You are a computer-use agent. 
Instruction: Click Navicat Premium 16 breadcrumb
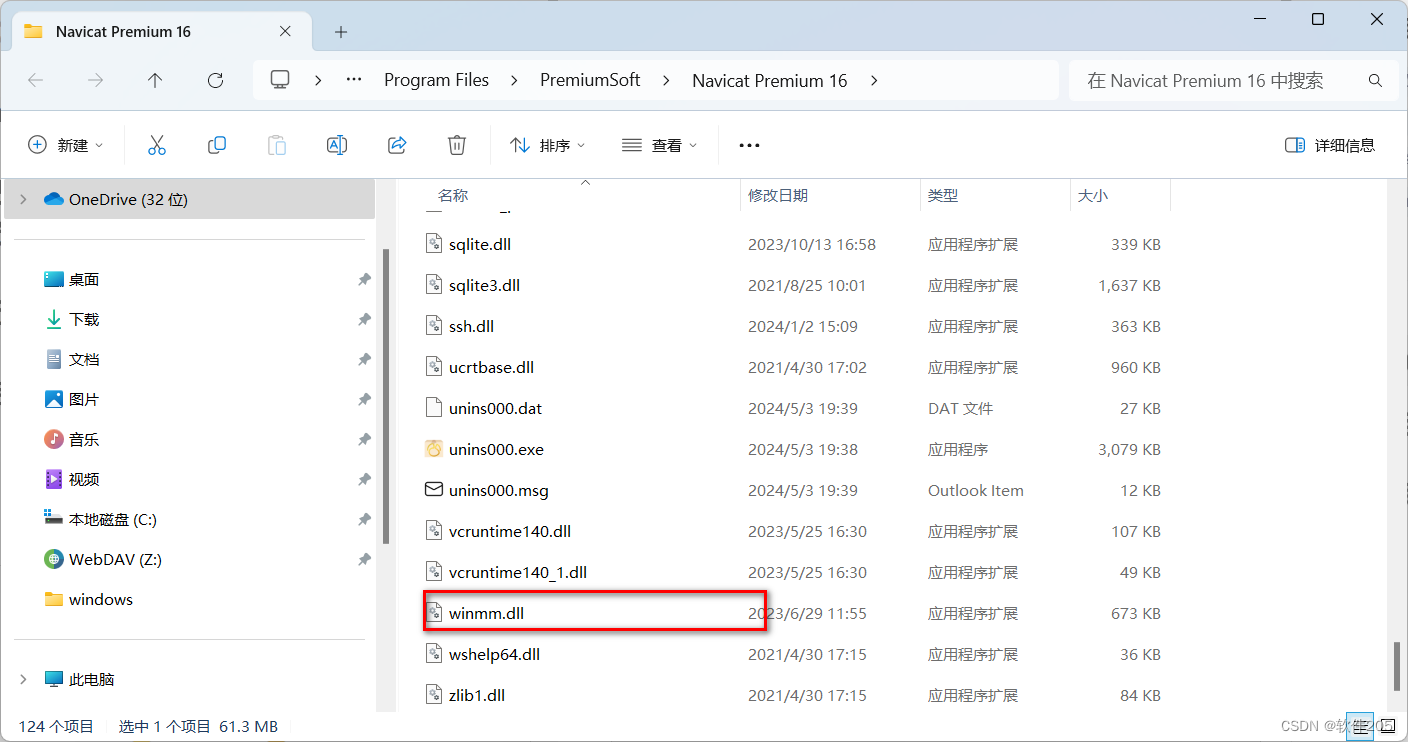coord(770,80)
